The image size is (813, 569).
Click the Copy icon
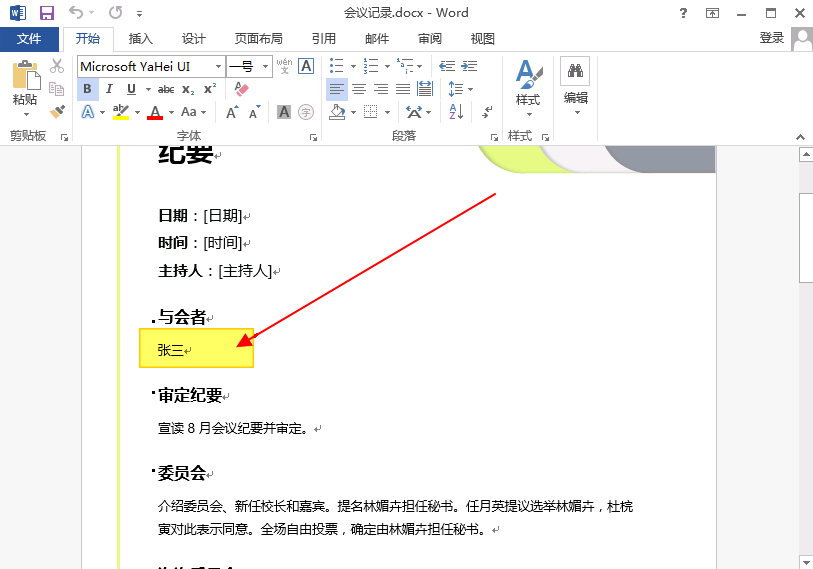click(x=57, y=89)
